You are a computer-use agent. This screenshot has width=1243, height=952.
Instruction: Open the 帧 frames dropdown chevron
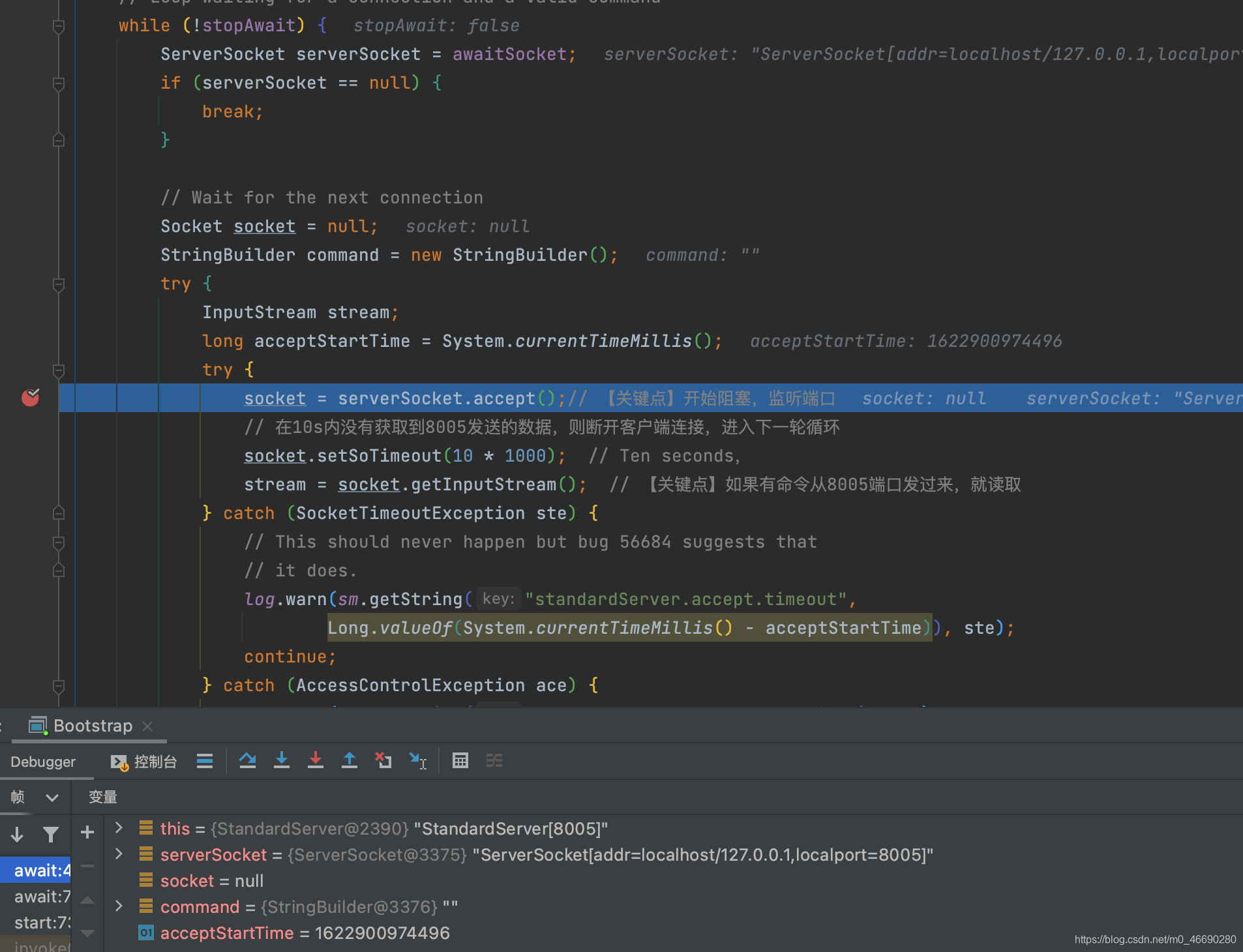point(52,797)
